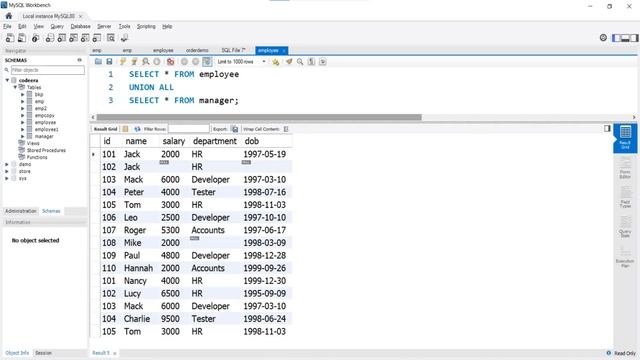Open the settings gear icon at top right
Screen dimensions: 640x360
coord(603,38)
